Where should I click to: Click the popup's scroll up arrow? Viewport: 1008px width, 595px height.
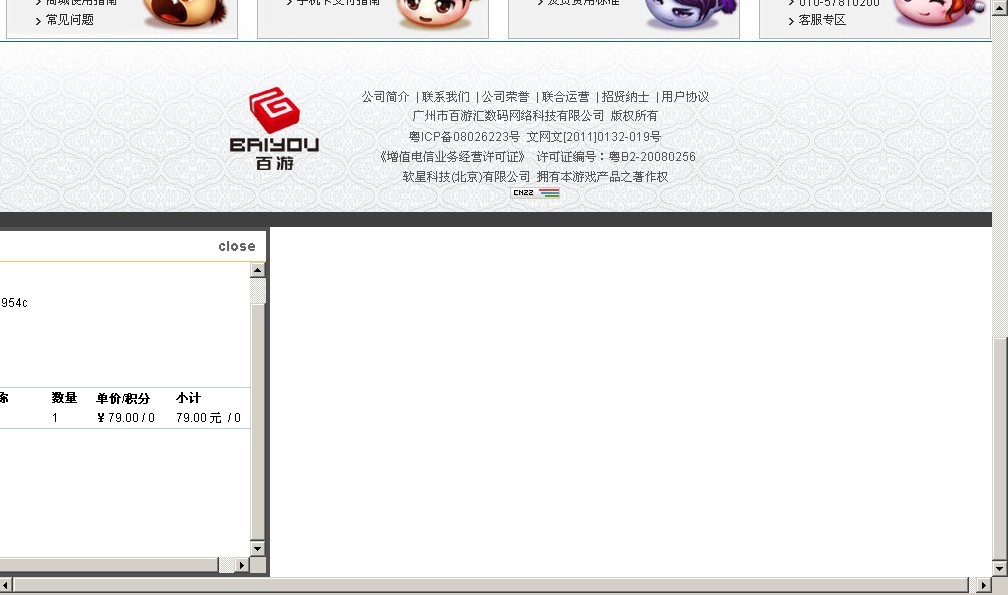(x=258, y=270)
